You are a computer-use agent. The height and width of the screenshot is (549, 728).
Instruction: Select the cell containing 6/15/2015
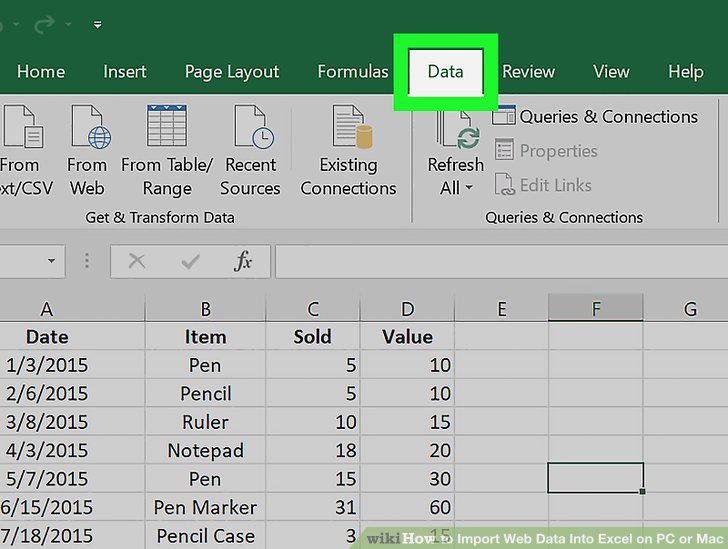click(72, 507)
